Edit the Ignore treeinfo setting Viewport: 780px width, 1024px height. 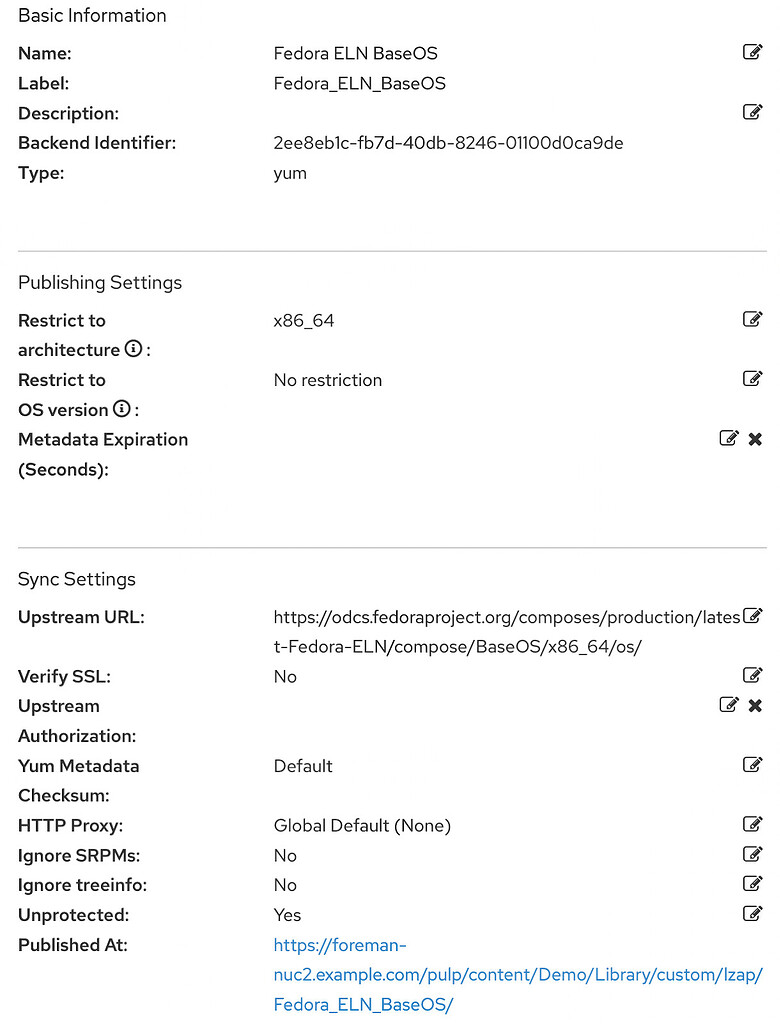point(753,883)
